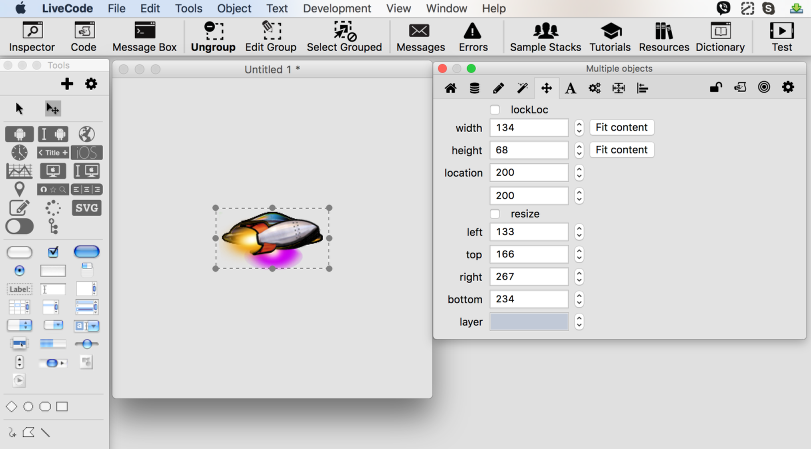Choose the Spinner widget

coord(53,208)
